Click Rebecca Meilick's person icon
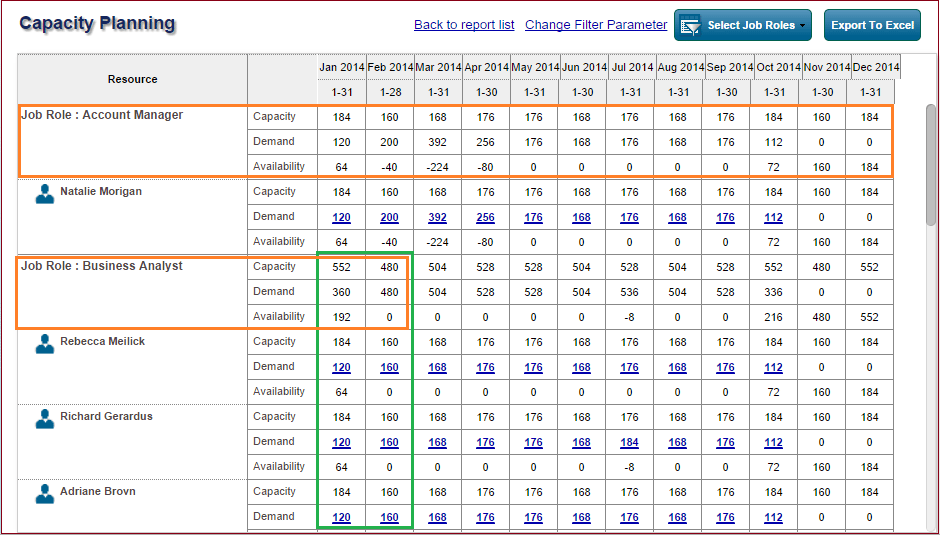This screenshot has height=535, width=940. [x=44, y=344]
